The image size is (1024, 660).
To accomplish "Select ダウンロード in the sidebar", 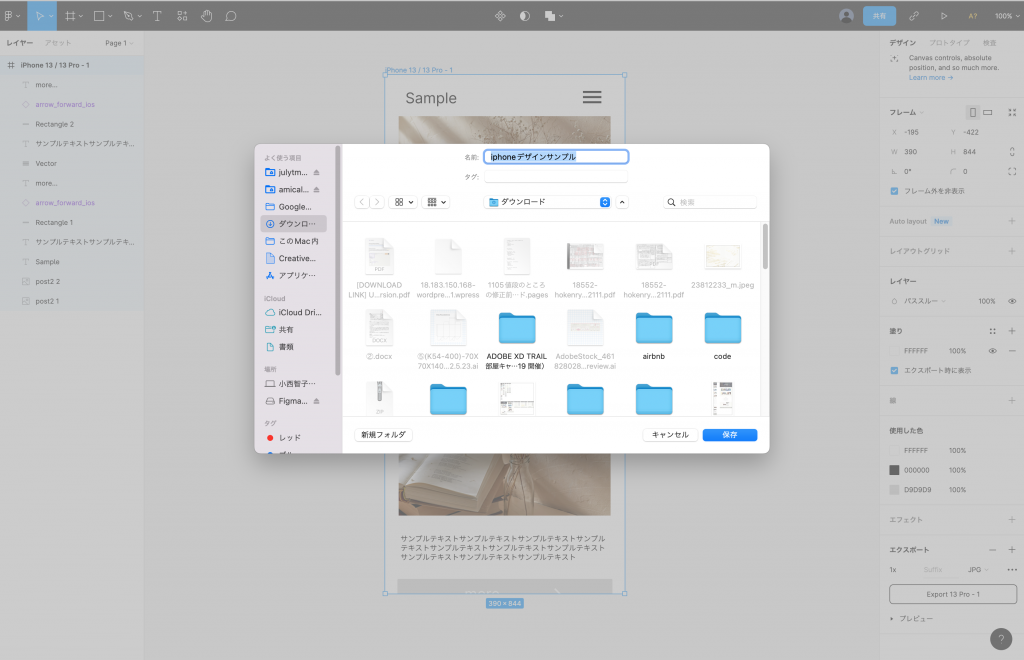I will pos(293,224).
